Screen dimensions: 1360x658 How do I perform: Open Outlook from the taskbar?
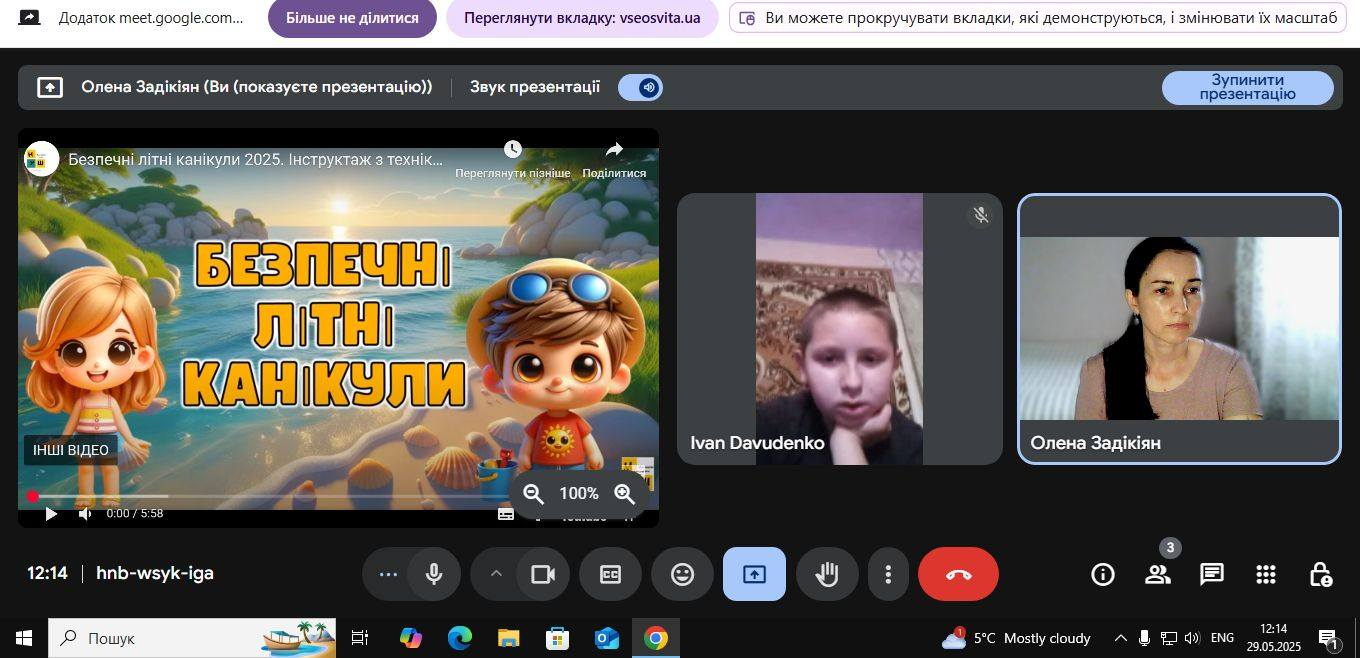[606, 638]
